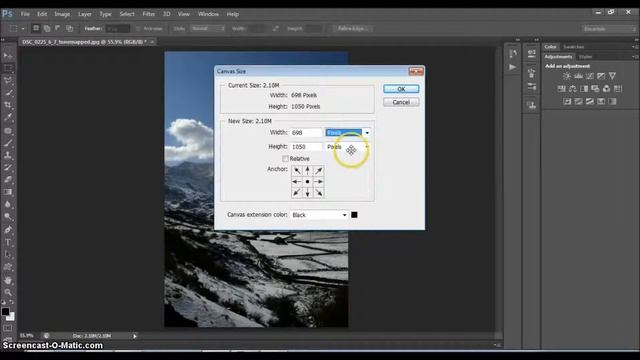Screen dimensions: 640x360
Task: Open the Height units dropdown
Action: pyautogui.click(x=348, y=147)
